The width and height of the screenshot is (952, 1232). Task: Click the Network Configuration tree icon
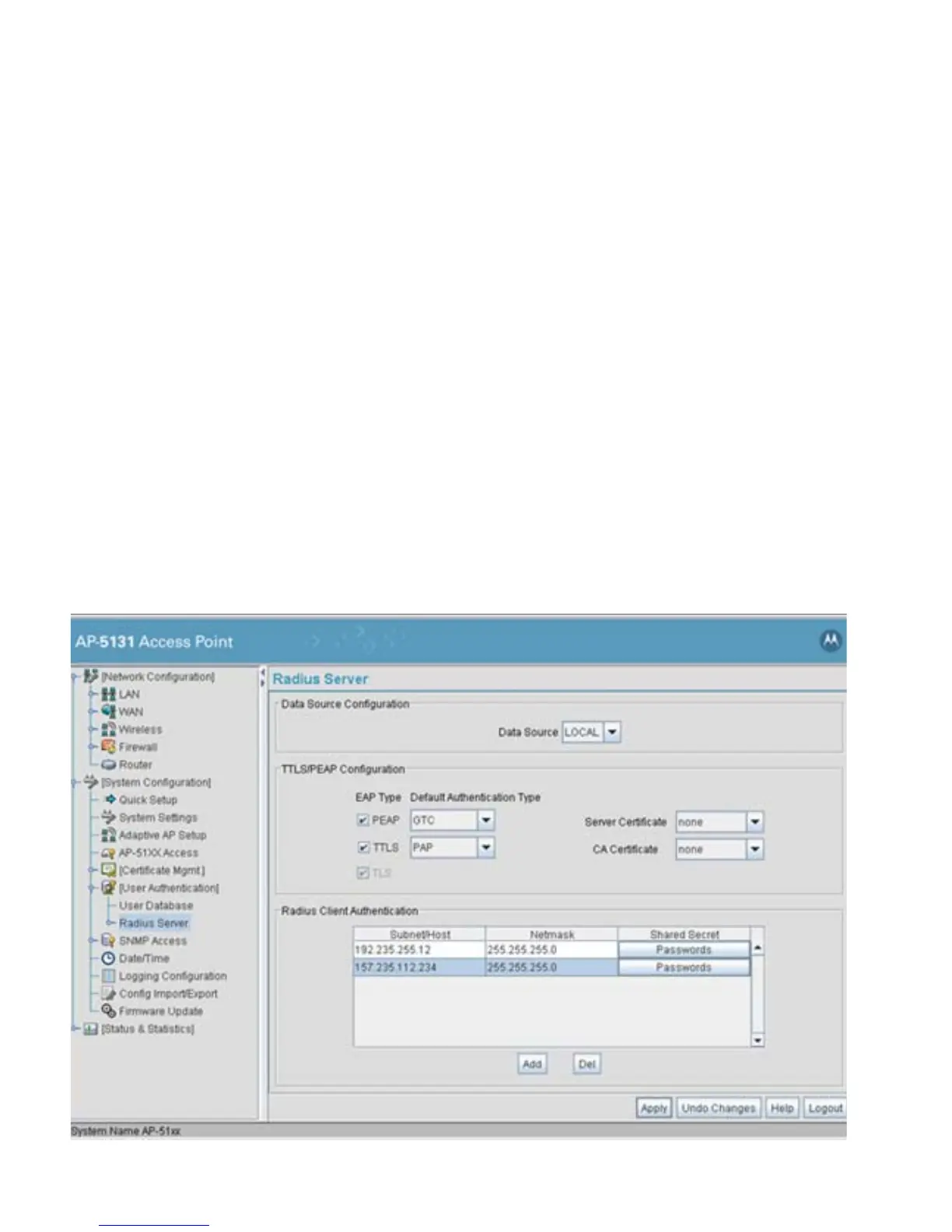coord(92,677)
